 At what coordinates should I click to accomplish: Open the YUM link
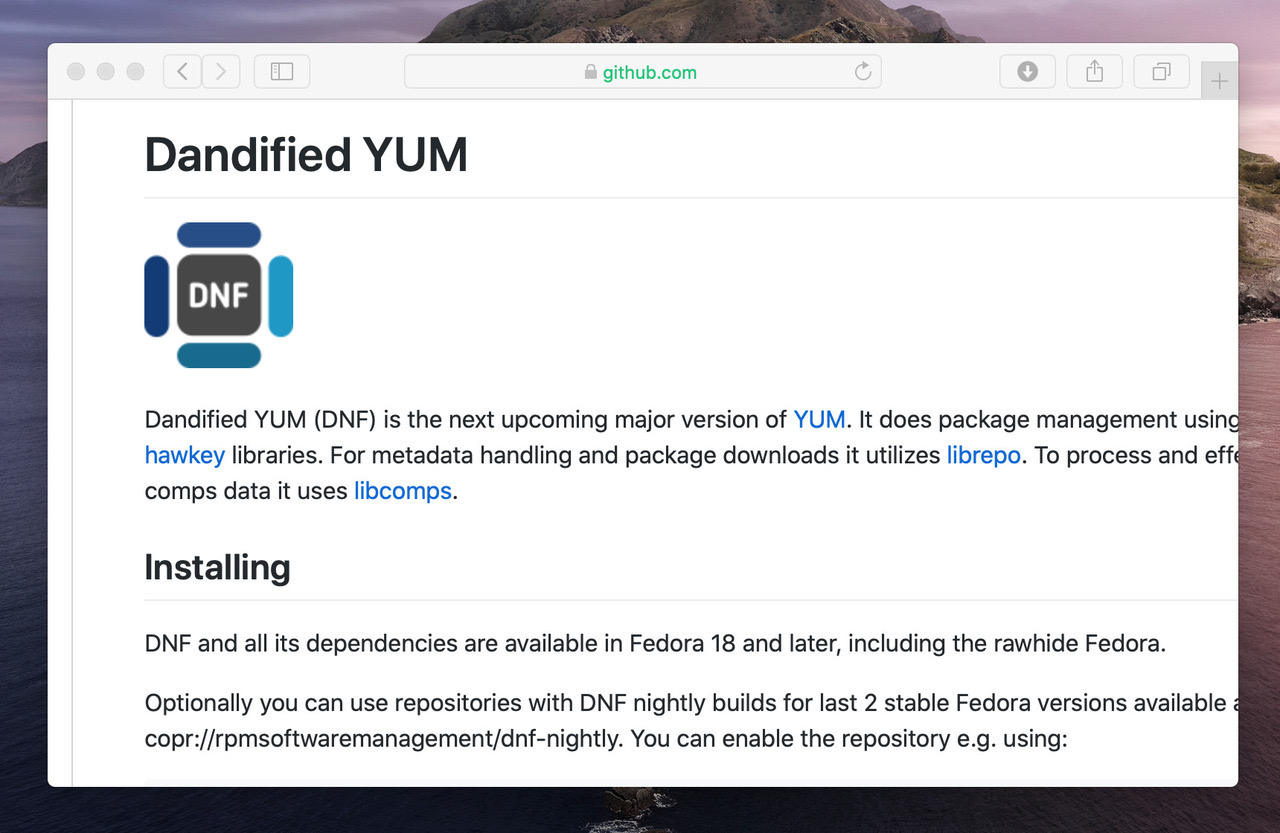click(x=819, y=419)
